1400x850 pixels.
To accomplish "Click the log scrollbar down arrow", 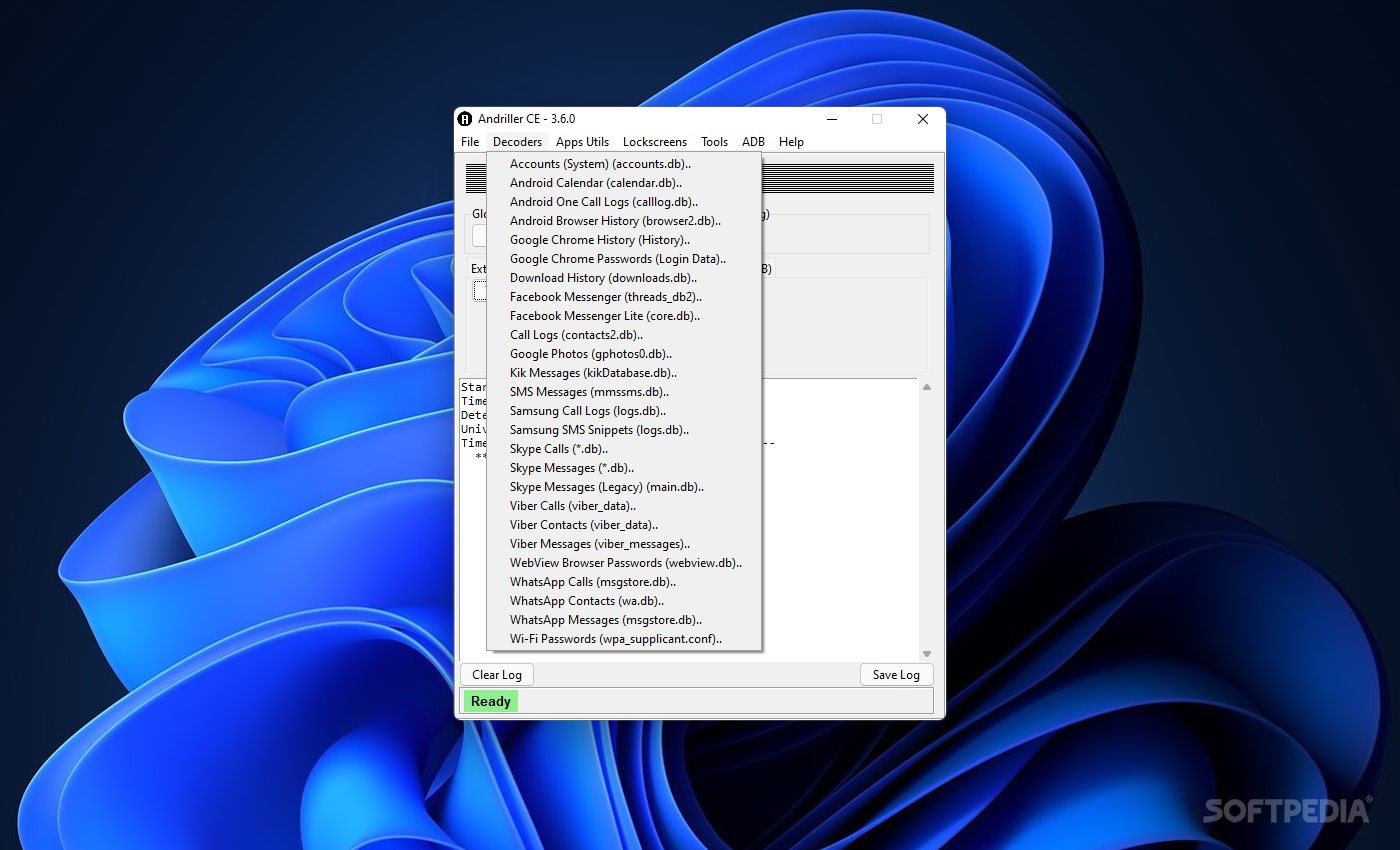I will (x=926, y=653).
